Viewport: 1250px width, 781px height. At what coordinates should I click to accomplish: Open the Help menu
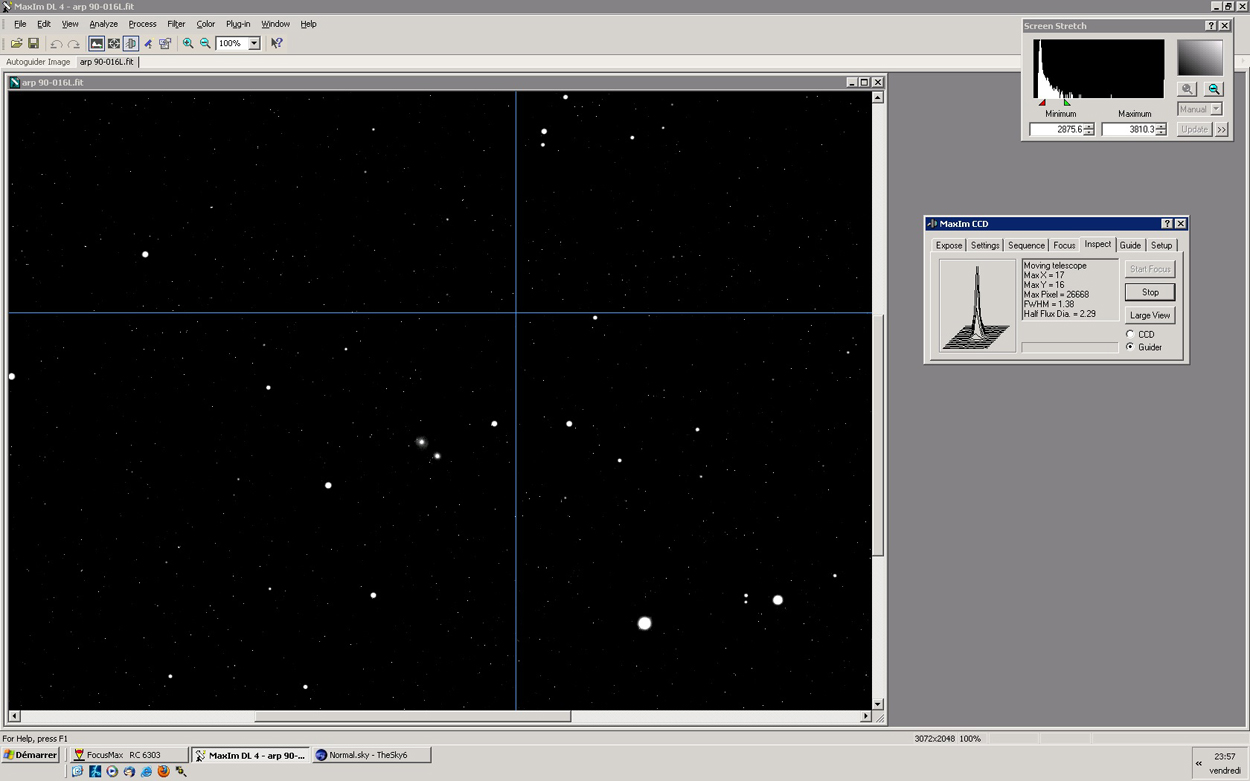[x=308, y=24]
